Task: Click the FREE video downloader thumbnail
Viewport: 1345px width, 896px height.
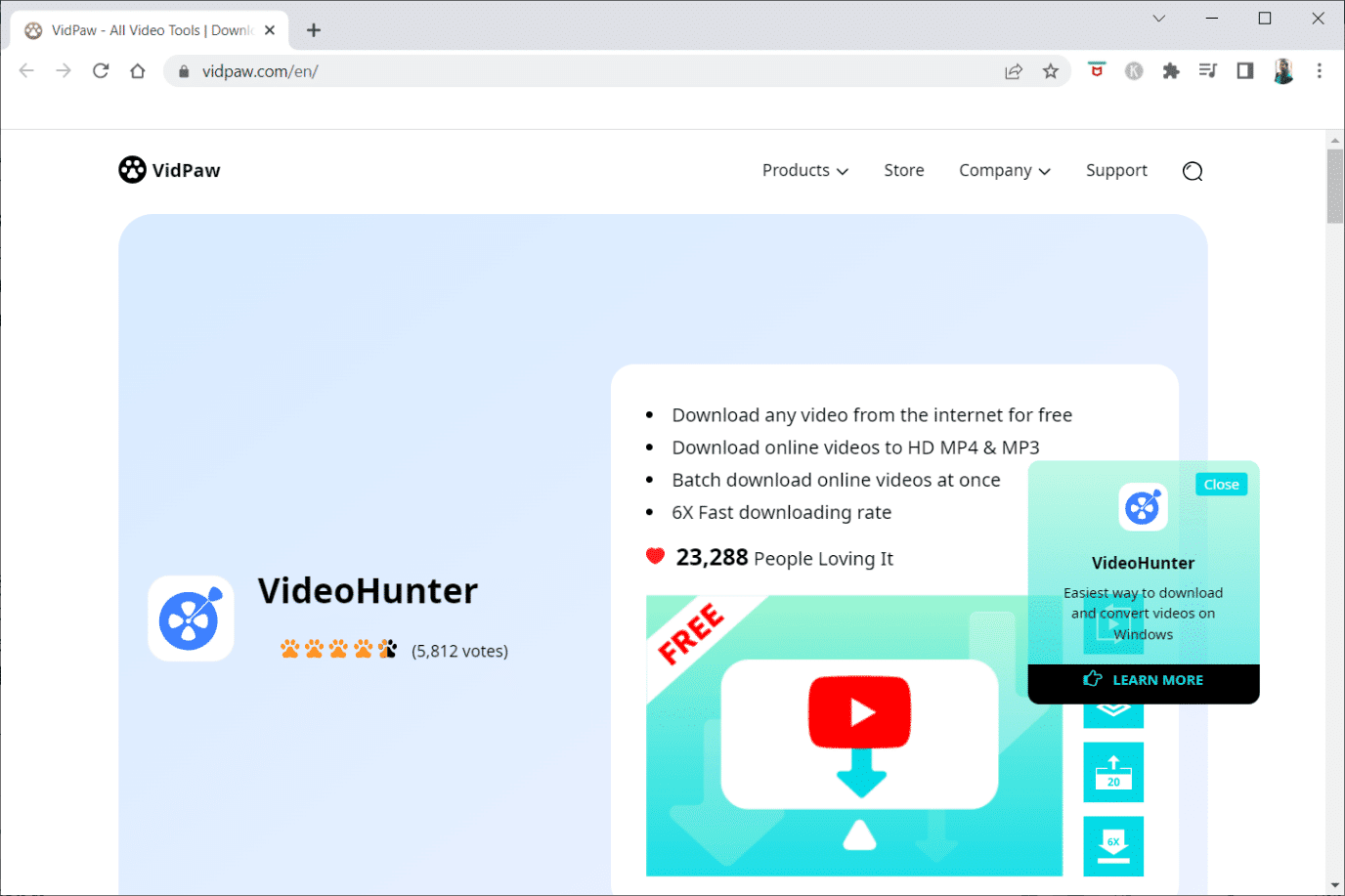Action: [854, 736]
